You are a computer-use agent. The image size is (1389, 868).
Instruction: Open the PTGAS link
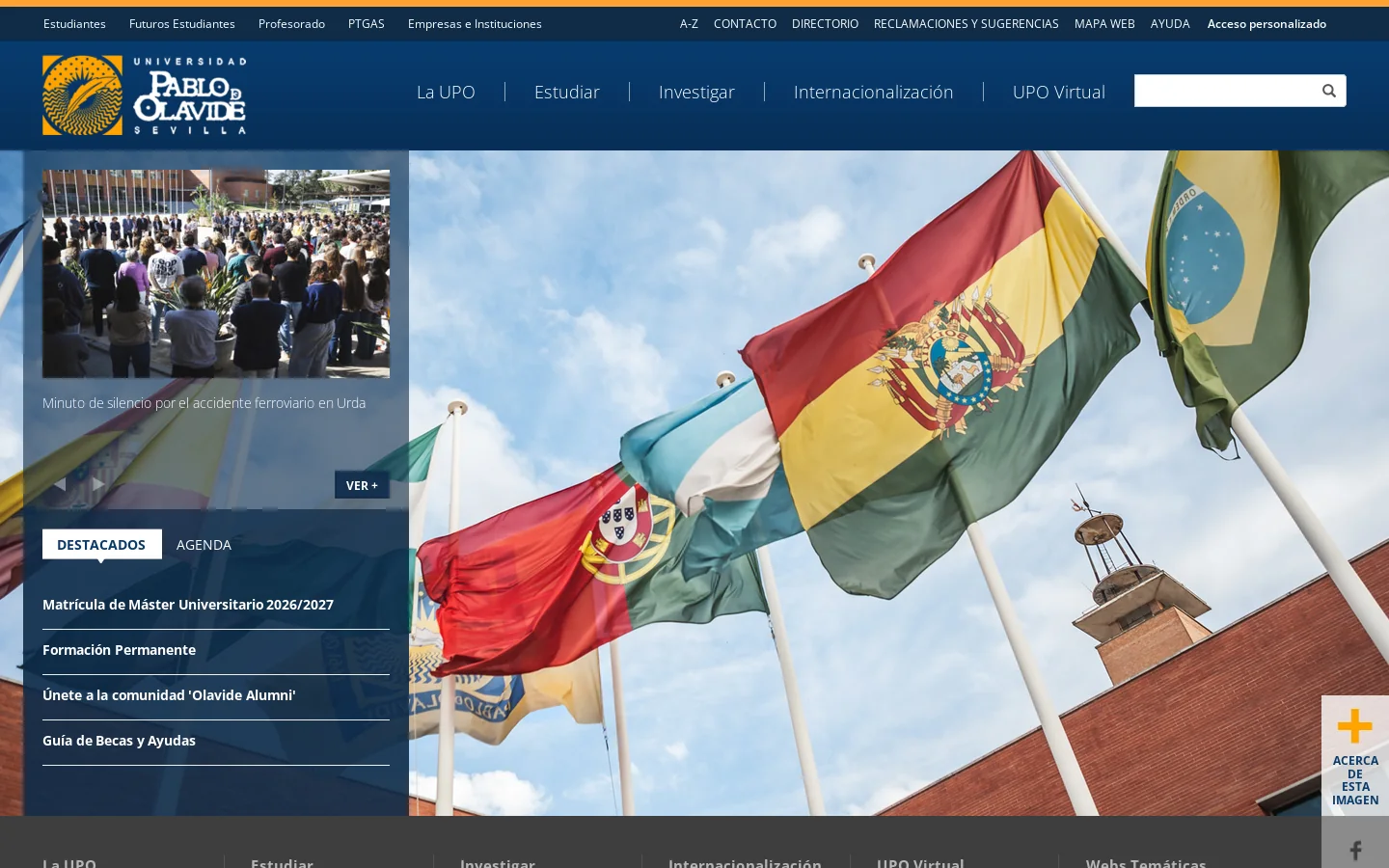[x=367, y=23]
